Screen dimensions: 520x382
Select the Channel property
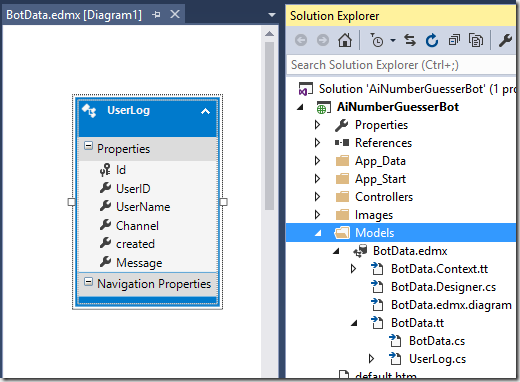pyautogui.click(x=137, y=226)
